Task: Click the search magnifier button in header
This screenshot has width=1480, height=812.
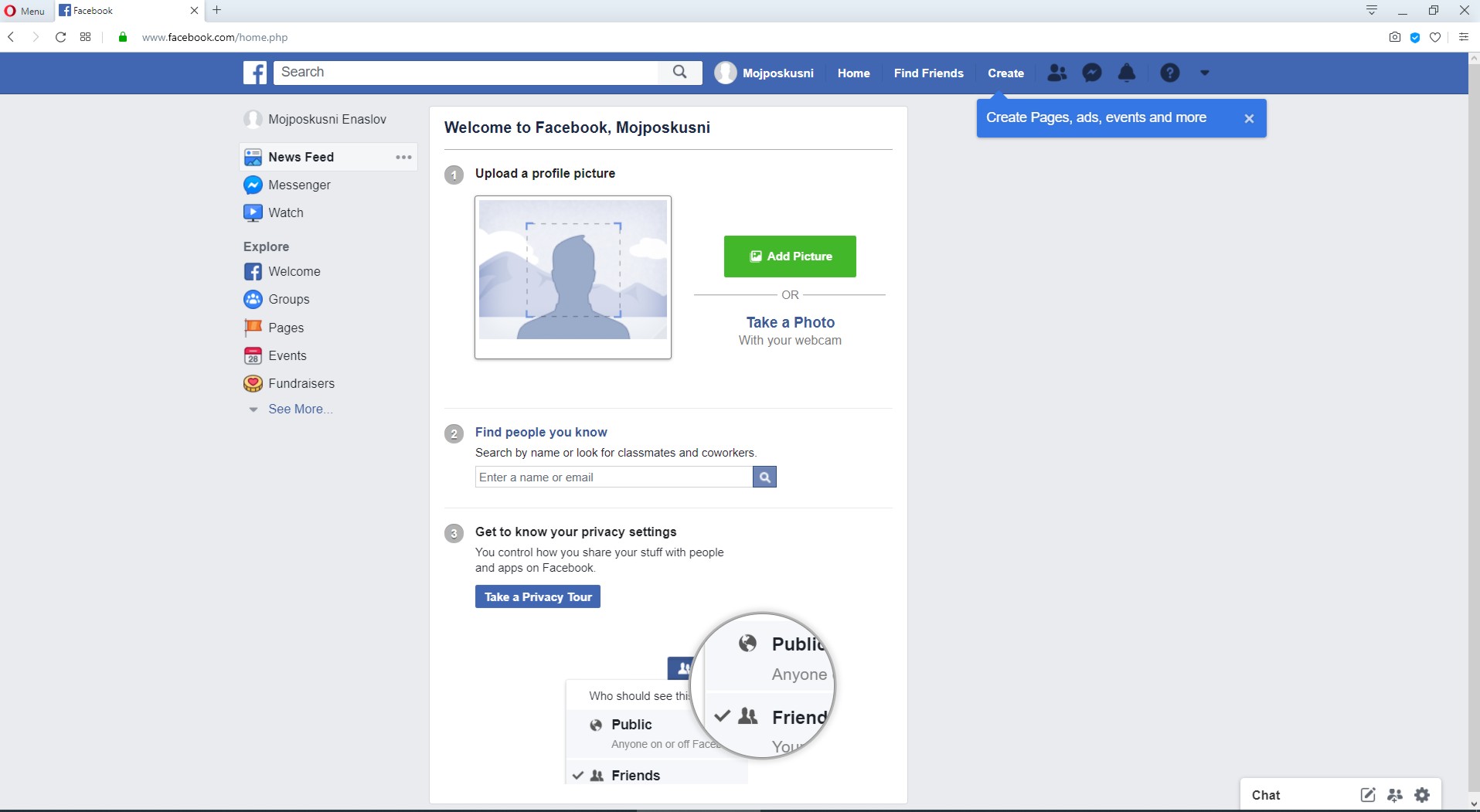Action: [680, 72]
